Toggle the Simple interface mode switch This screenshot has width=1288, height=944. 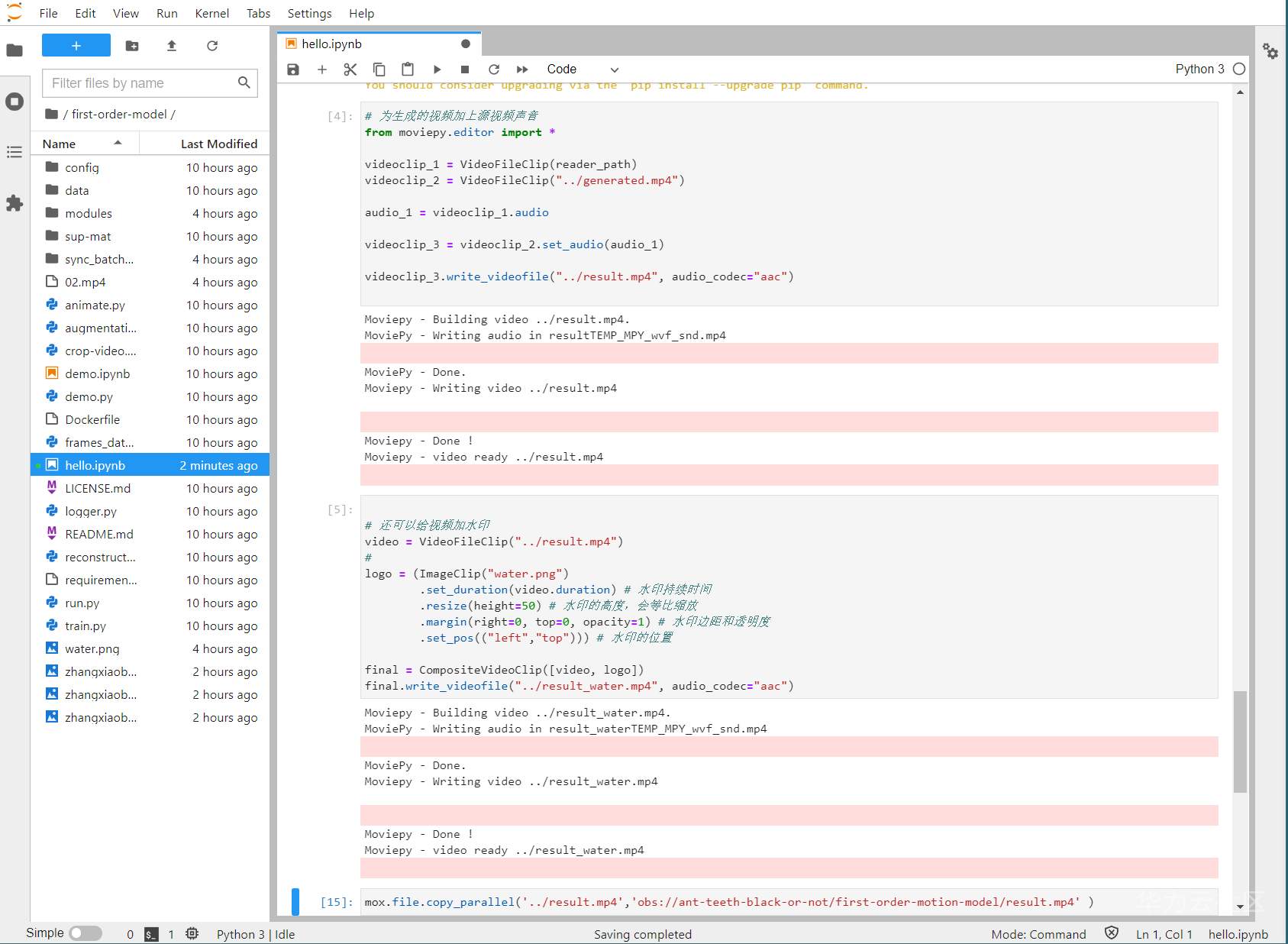(x=85, y=933)
